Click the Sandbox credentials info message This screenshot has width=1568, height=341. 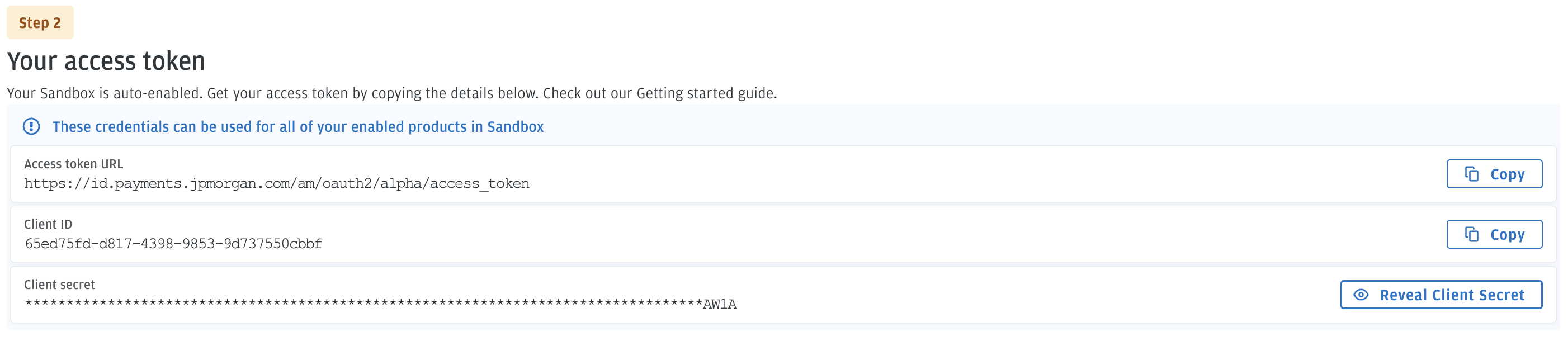297,127
